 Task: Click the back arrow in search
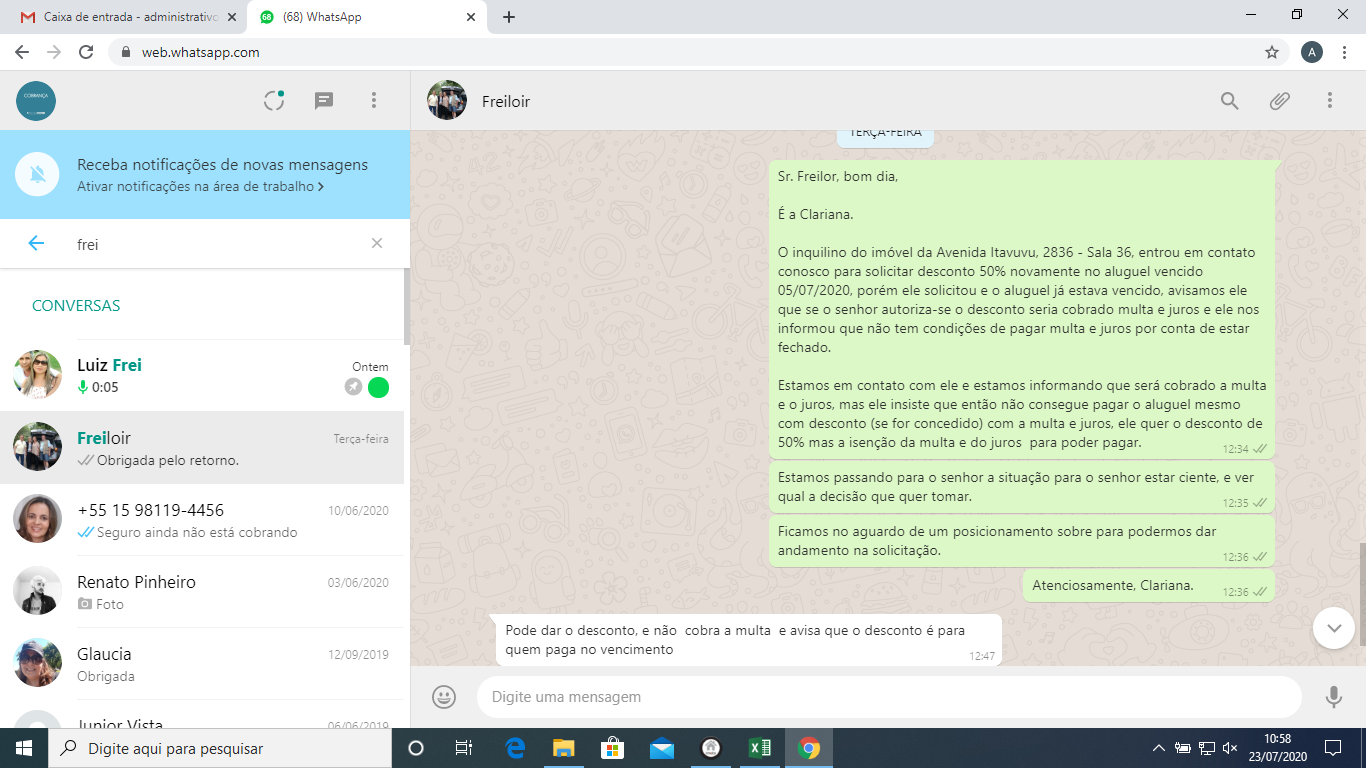[36, 243]
